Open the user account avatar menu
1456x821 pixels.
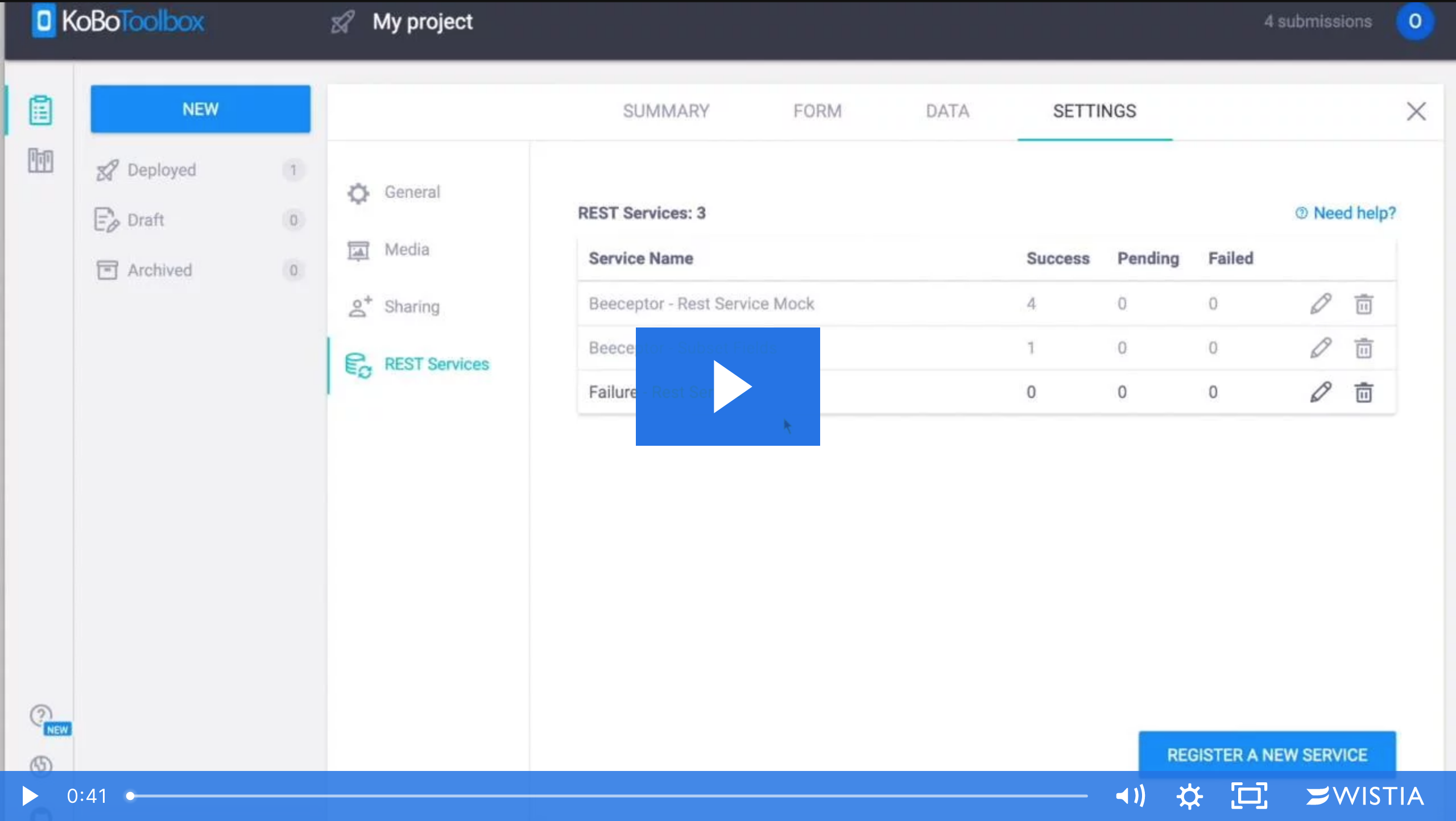point(1414,22)
